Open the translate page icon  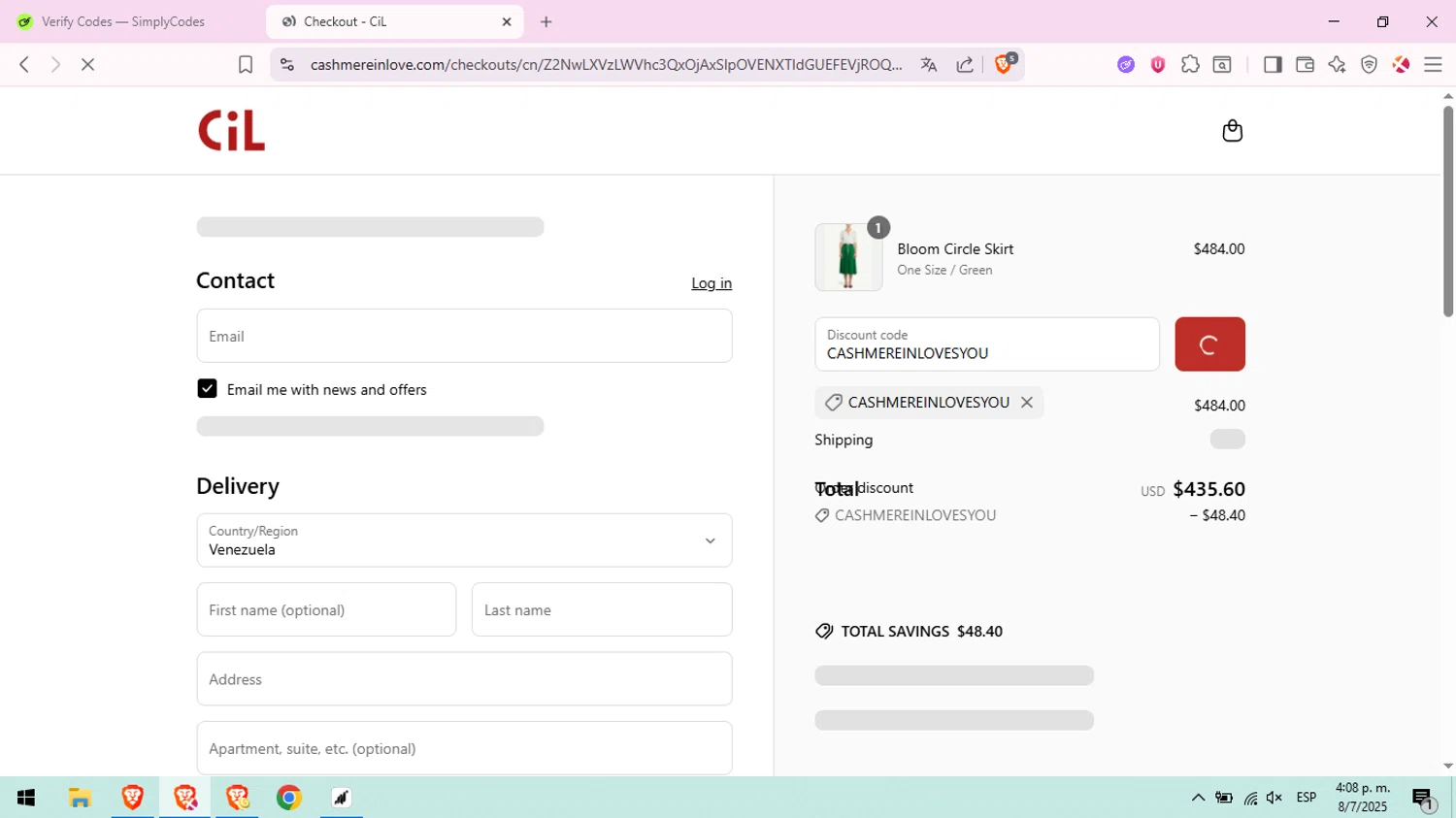[929, 64]
